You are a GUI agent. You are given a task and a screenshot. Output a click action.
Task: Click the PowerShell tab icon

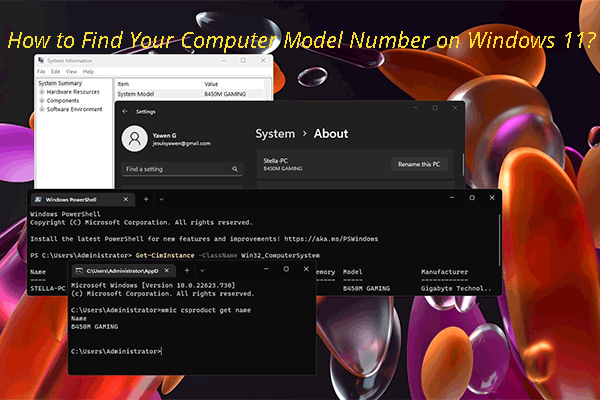coord(38,199)
